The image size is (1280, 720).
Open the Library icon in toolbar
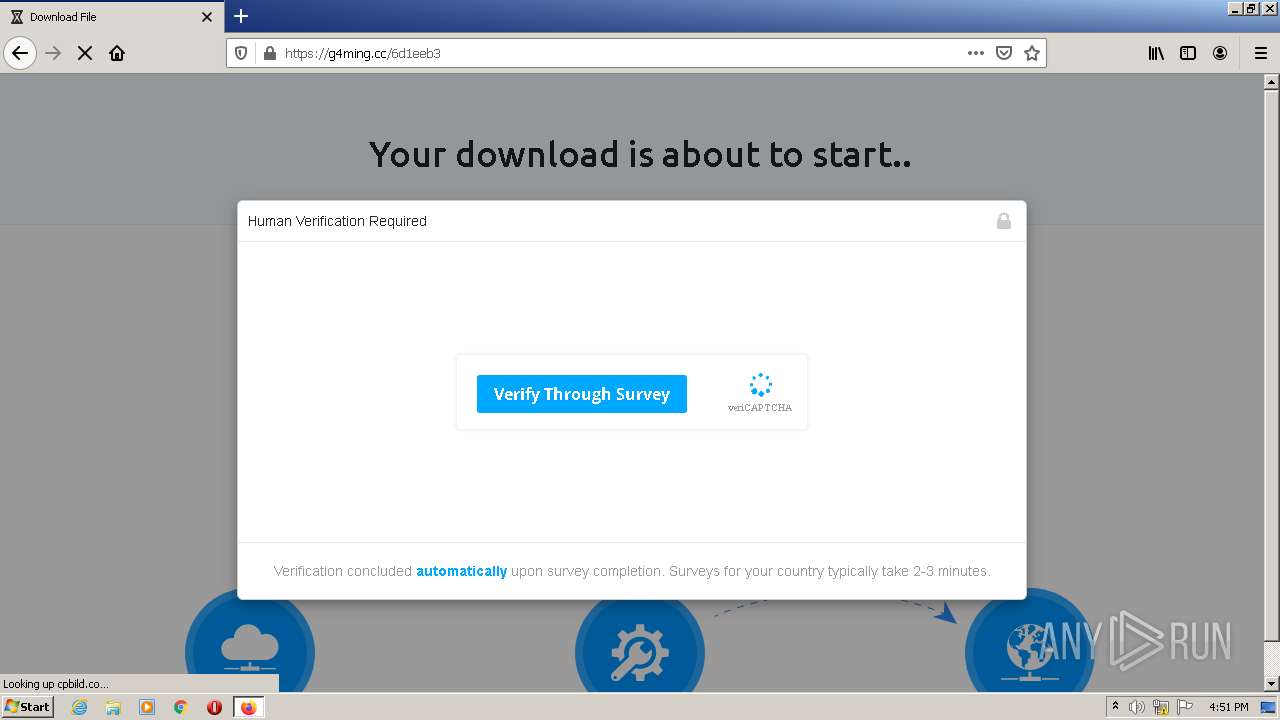(1156, 53)
